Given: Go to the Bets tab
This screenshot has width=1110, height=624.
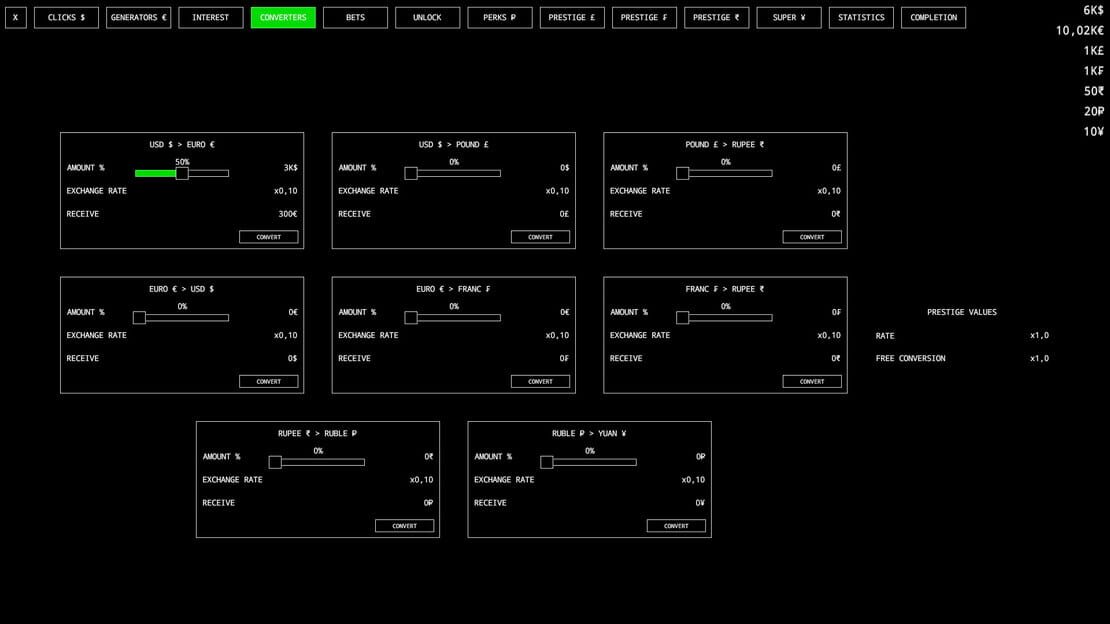Looking at the screenshot, I should point(355,18).
